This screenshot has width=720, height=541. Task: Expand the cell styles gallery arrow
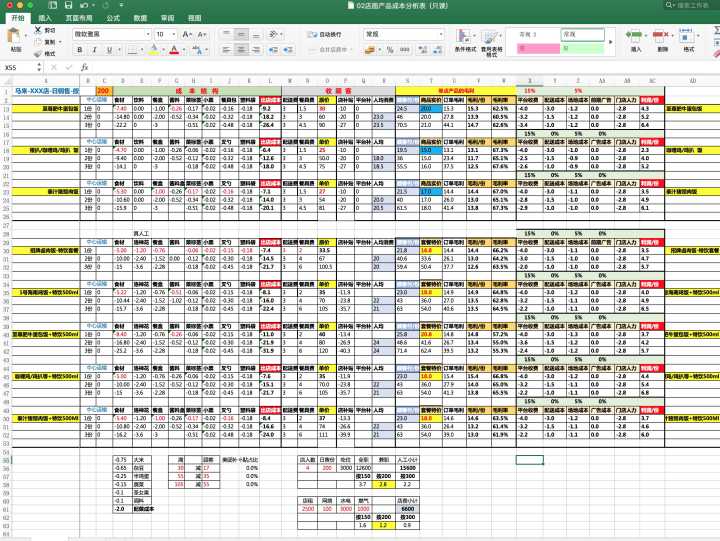(x=611, y=42)
